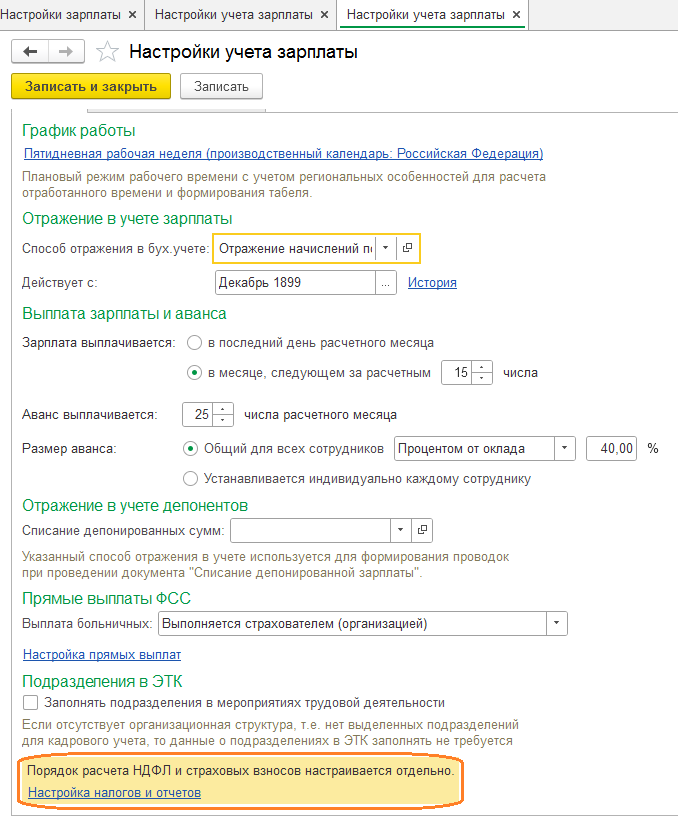Add page to favorites with star icon
The height and width of the screenshot is (818, 678).
click(107, 52)
